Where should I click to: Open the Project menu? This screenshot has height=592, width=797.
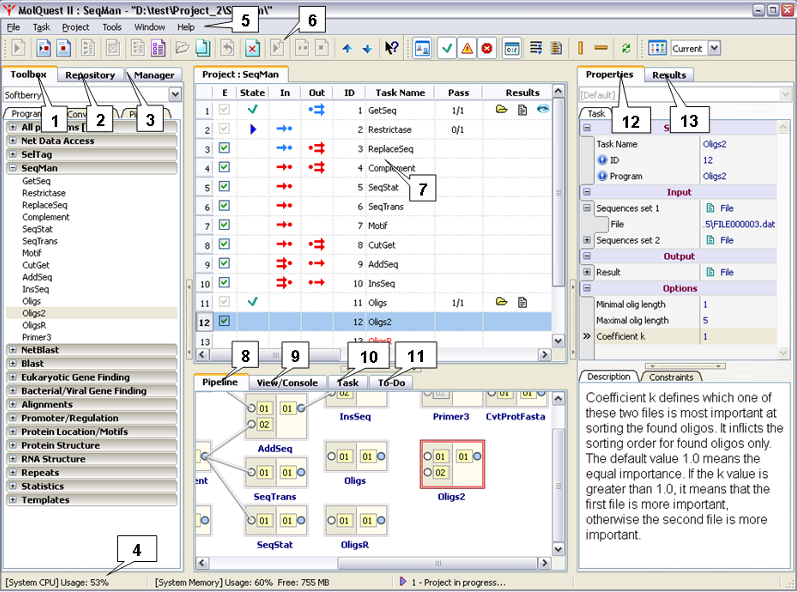[x=75, y=27]
